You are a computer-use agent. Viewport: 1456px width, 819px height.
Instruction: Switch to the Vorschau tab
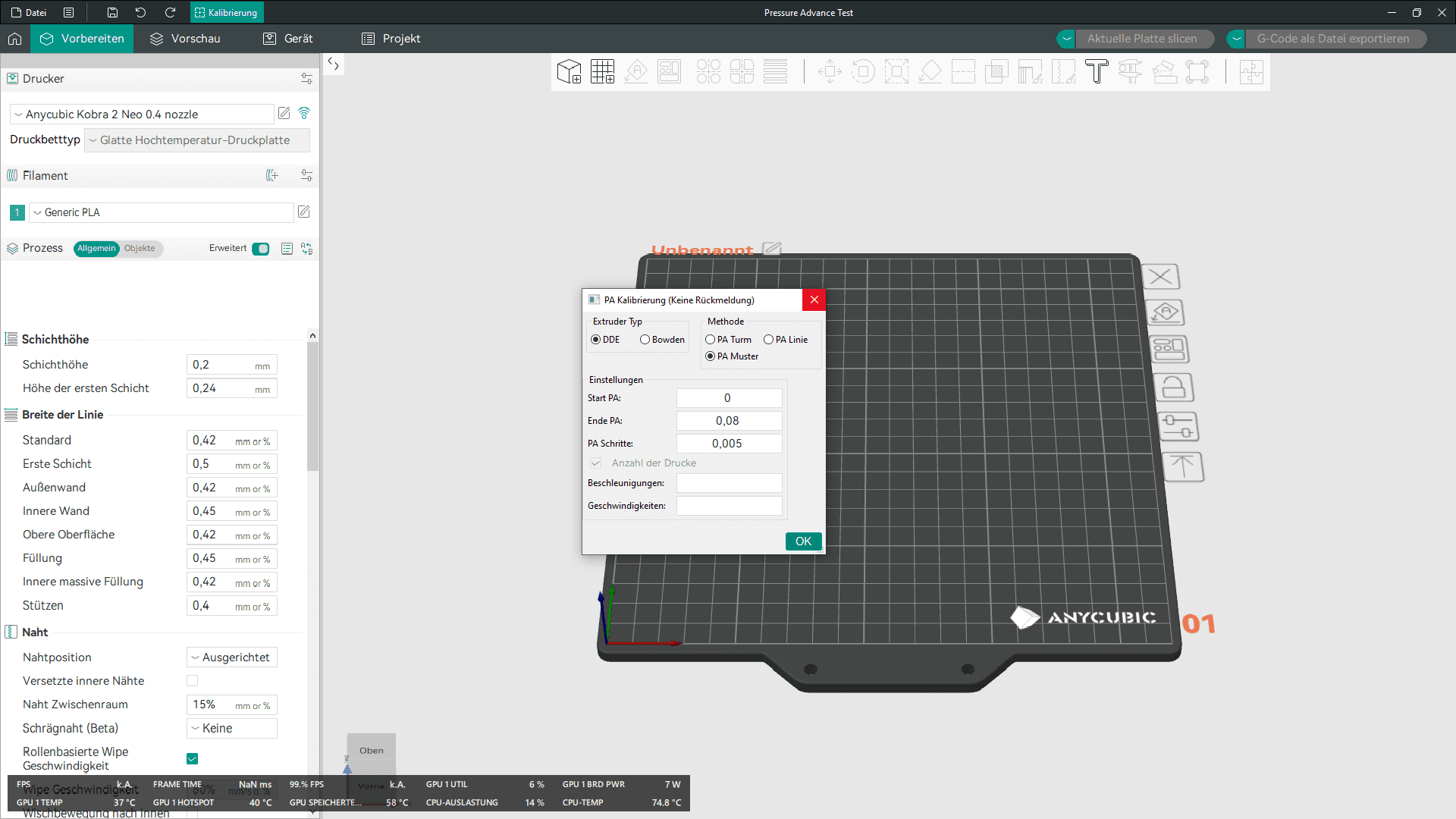point(185,39)
